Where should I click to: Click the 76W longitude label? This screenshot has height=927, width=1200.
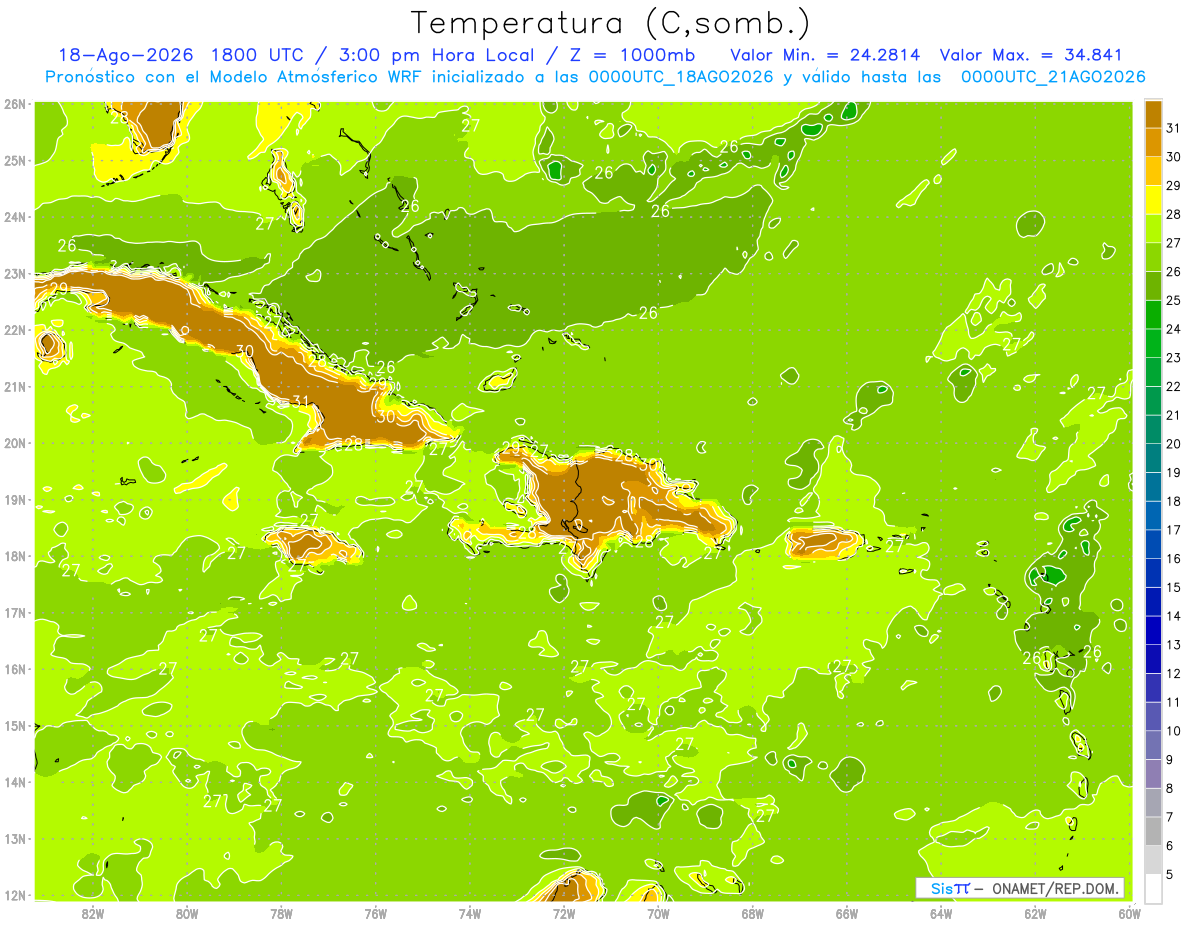pyautogui.click(x=376, y=913)
